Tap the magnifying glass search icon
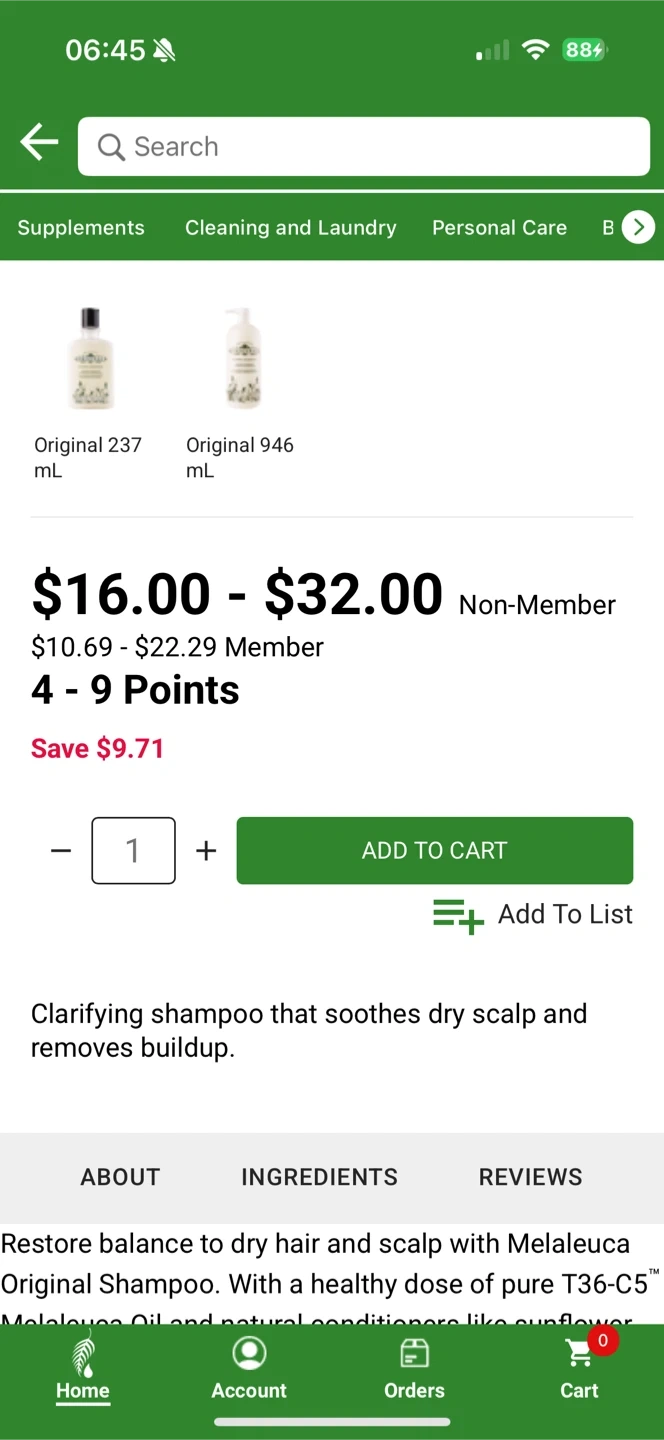664x1440 pixels. 110,147
